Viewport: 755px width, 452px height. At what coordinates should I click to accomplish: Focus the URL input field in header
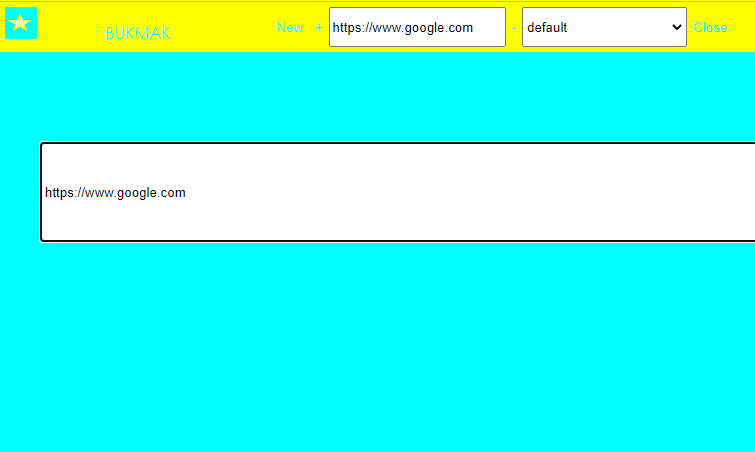[416, 27]
